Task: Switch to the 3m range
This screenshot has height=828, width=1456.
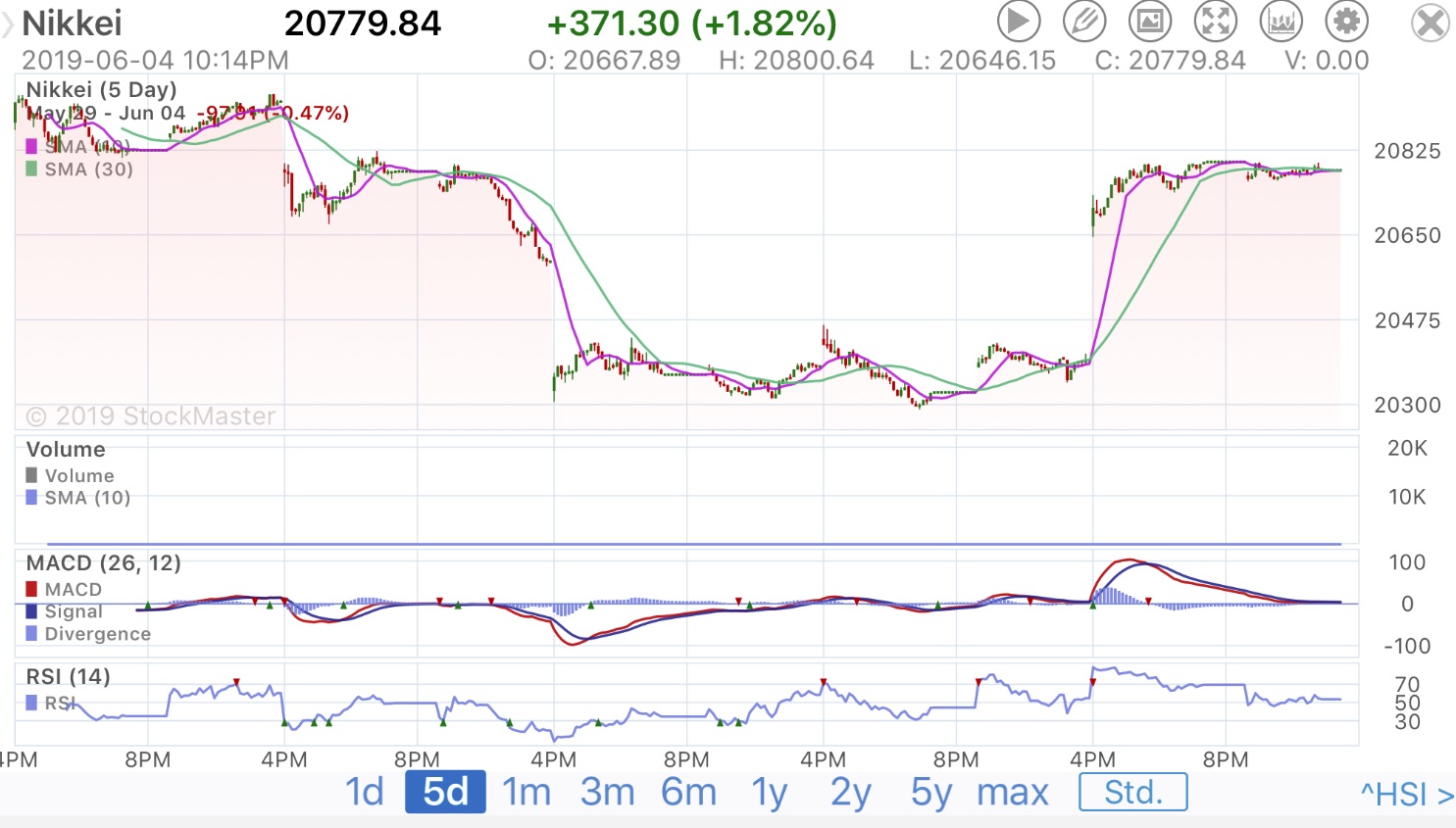Action: point(608,792)
